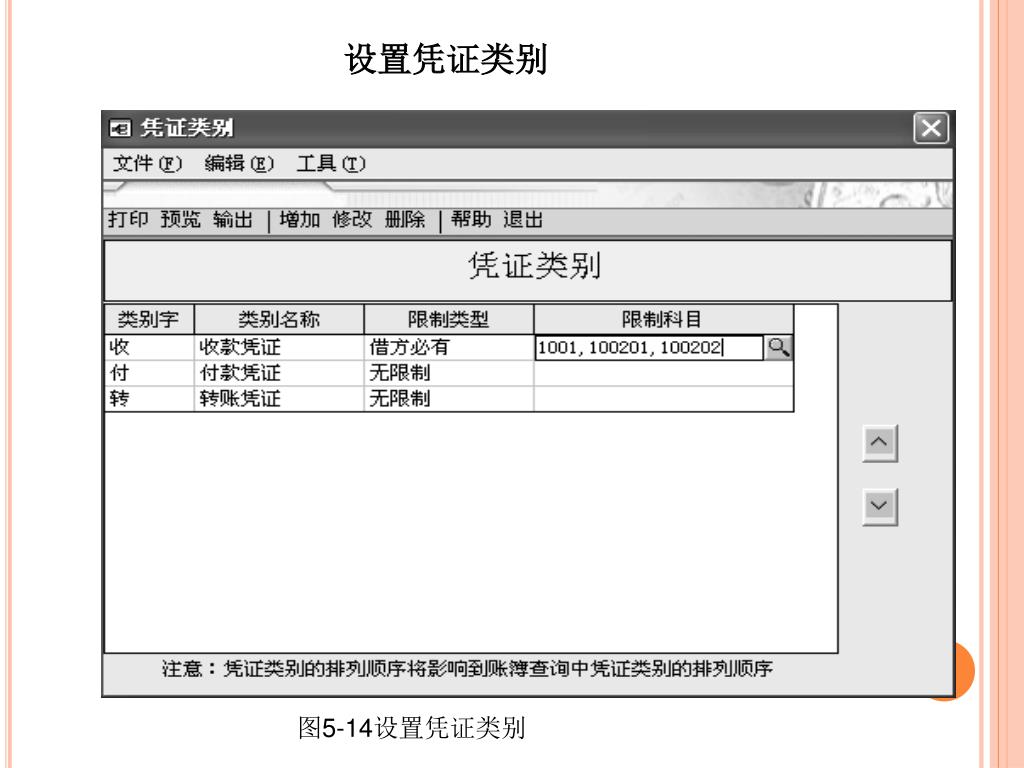The image size is (1024, 768).
Task: Open the 编辑(E) menu
Action: tap(238, 163)
